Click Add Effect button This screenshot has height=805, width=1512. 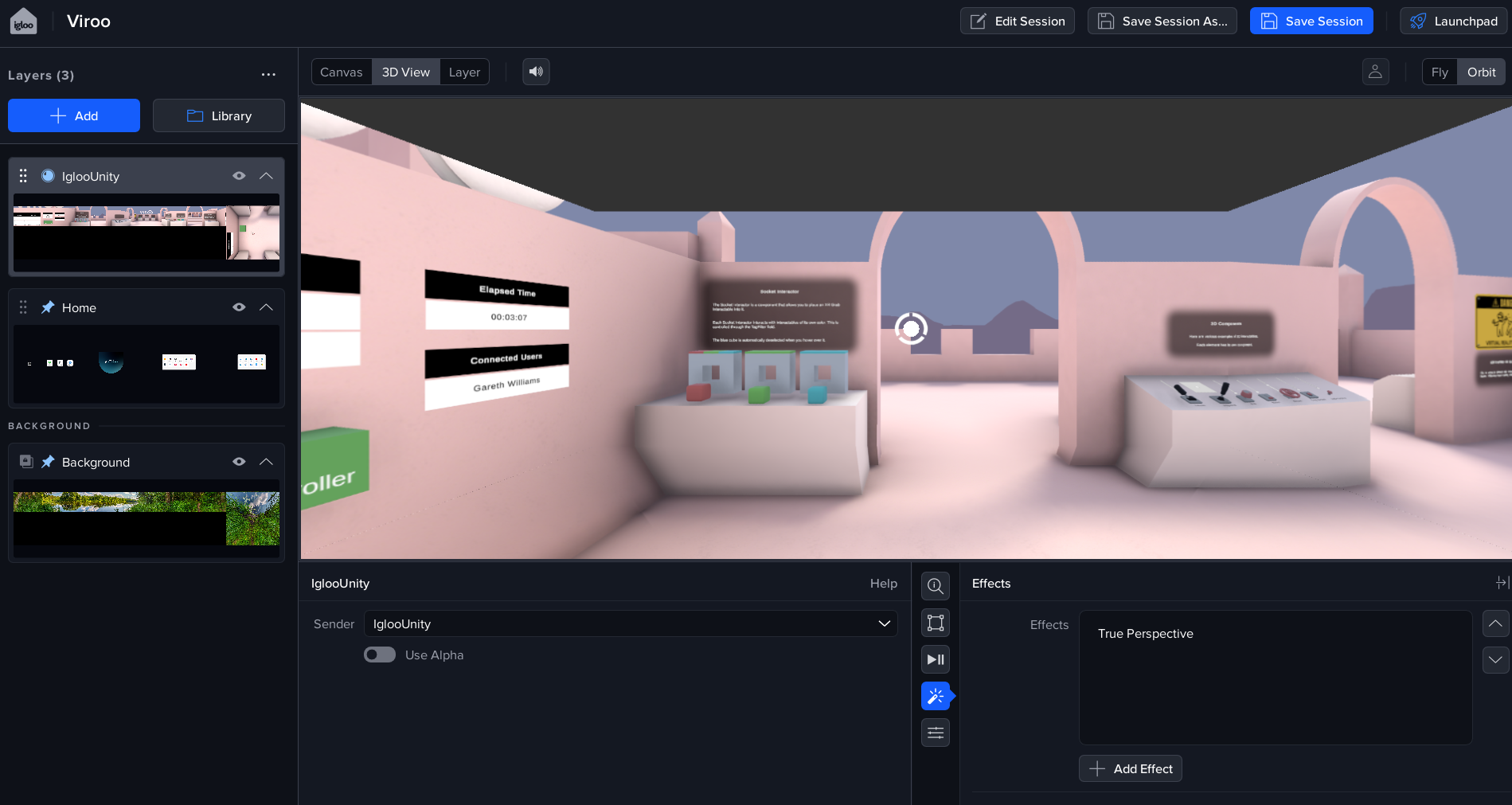click(x=1131, y=768)
